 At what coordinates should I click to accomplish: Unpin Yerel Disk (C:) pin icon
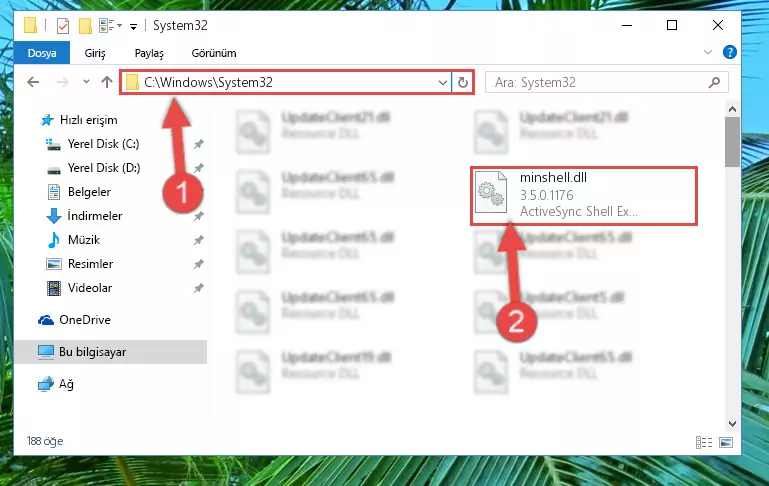pyautogui.click(x=199, y=144)
